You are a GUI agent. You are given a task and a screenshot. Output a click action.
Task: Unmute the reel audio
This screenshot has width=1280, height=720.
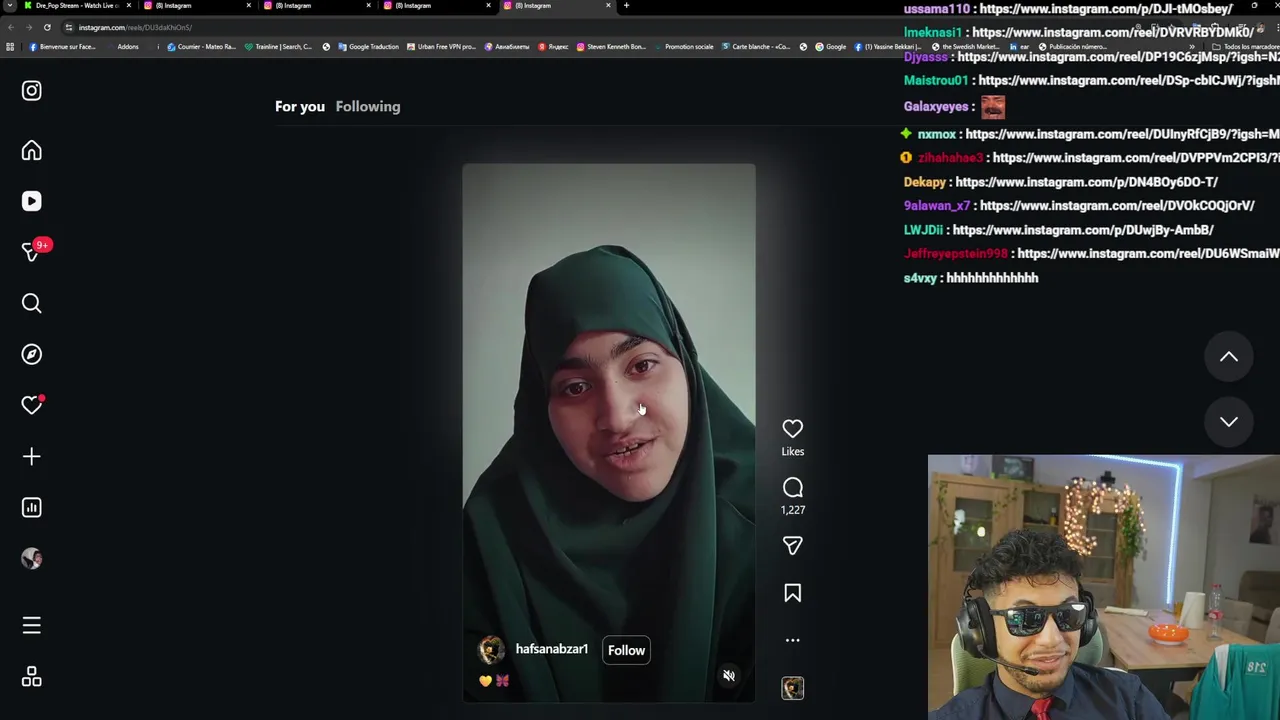tap(729, 675)
